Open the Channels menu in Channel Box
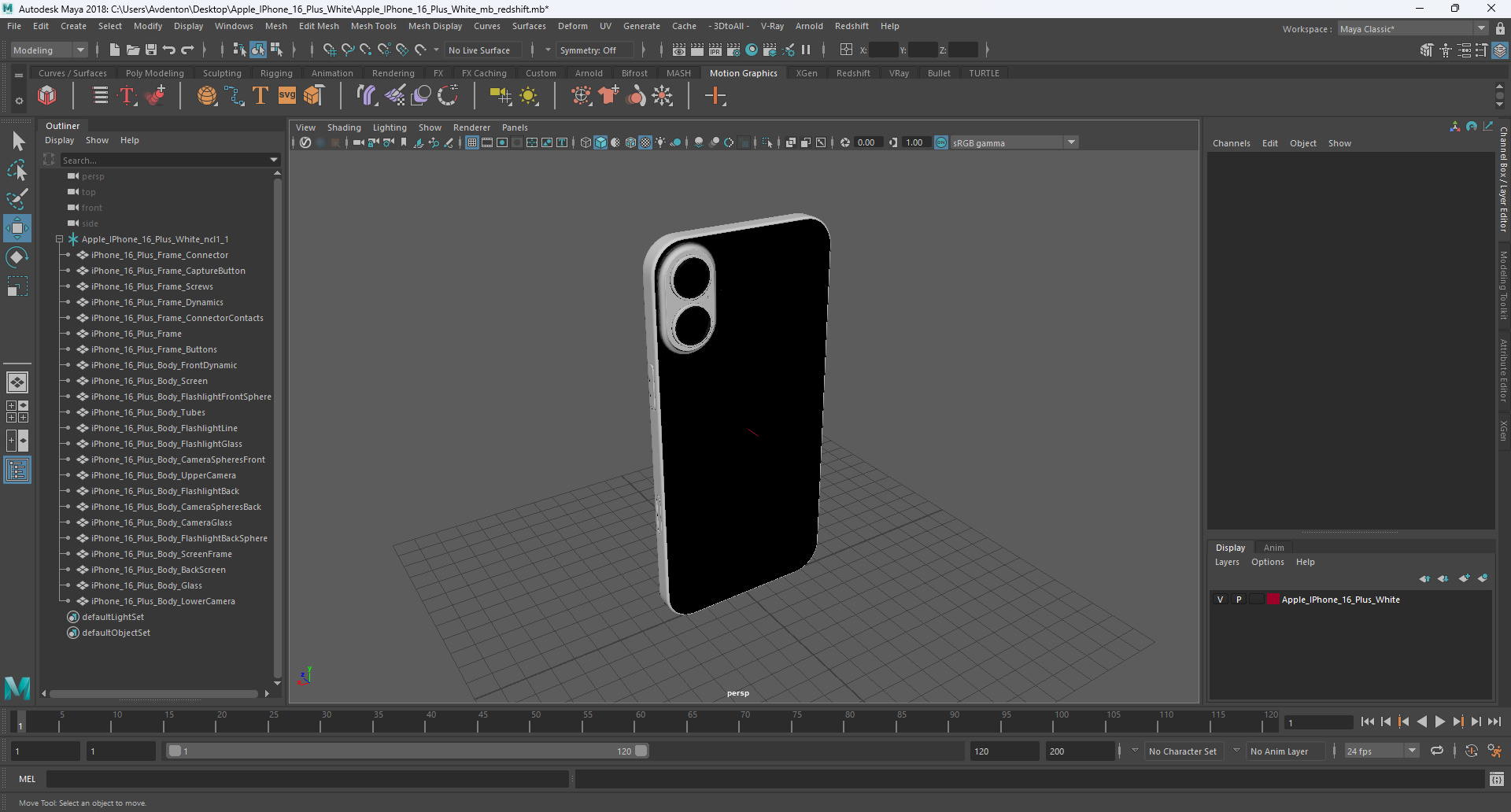Image resolution: width=1511 pixels, height=812 pixels. [1231, 143]
